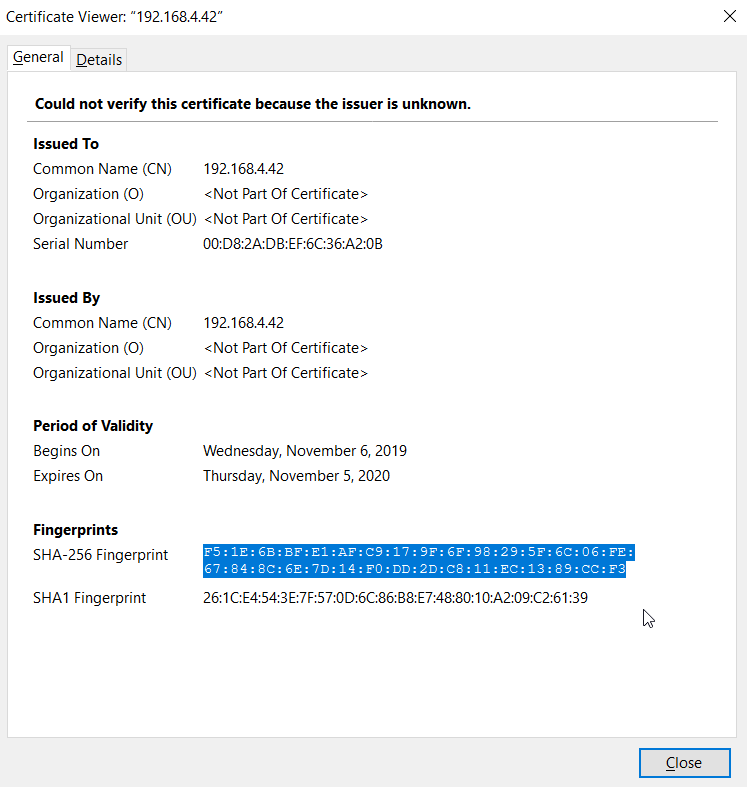The height and width of the screenshot is (787, 747).
Task: Click the Fingerprints section heading
Action: 75,530
